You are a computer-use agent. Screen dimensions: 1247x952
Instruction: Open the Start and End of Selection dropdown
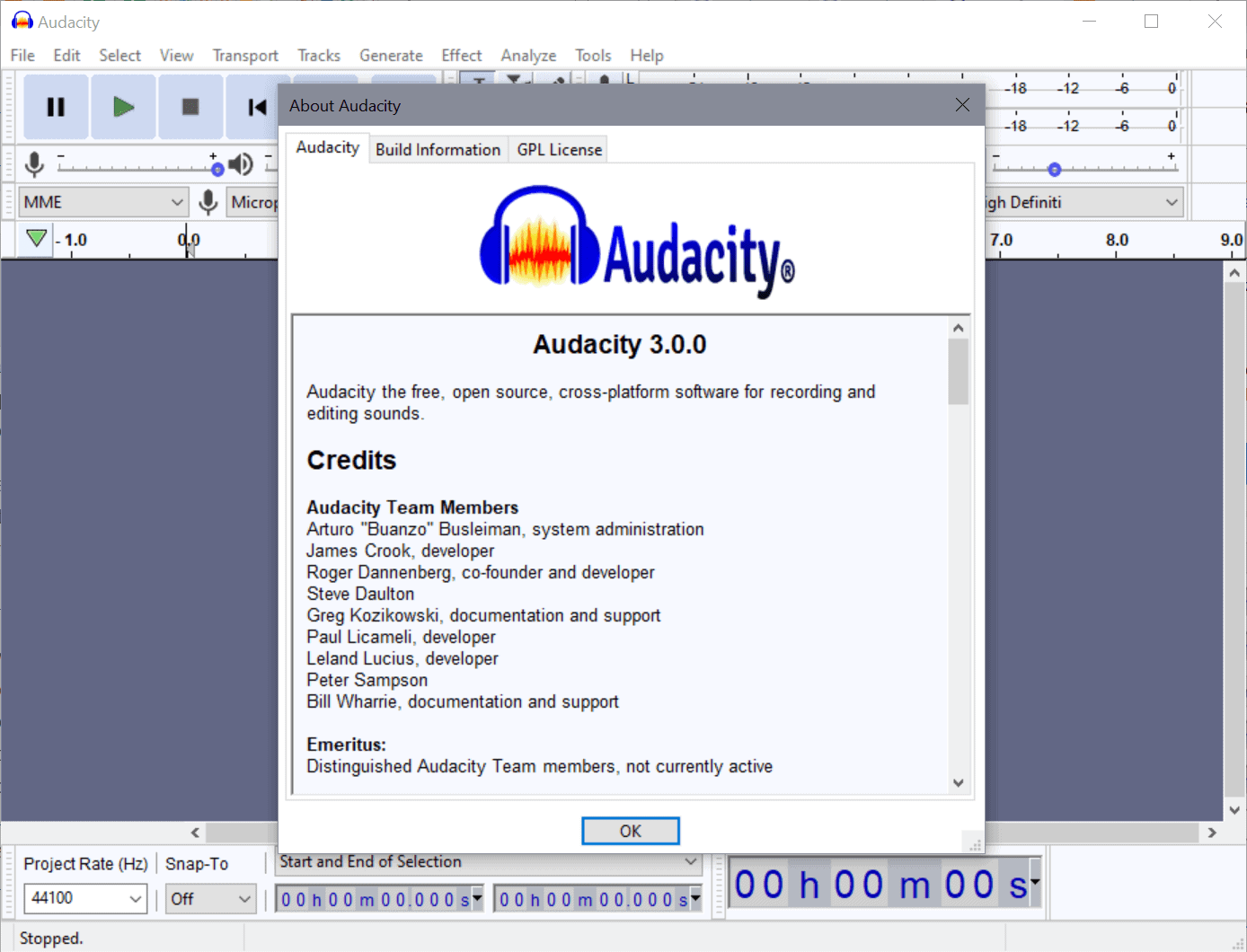(x=489, y=862)
